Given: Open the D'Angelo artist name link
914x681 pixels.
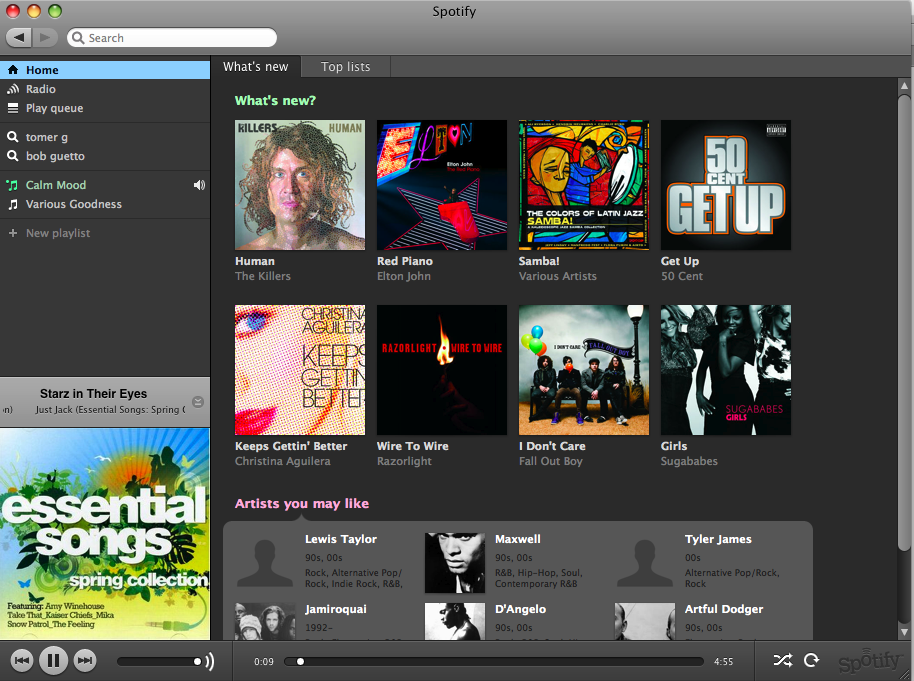Looking at the screenshot, I should click(x=521, y=609).
